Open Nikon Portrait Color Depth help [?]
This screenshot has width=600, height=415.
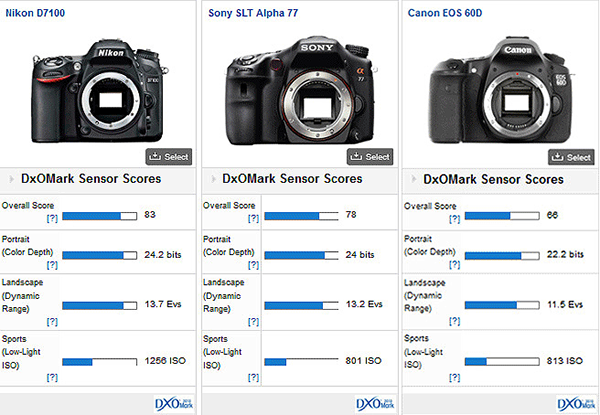(52, 265)
